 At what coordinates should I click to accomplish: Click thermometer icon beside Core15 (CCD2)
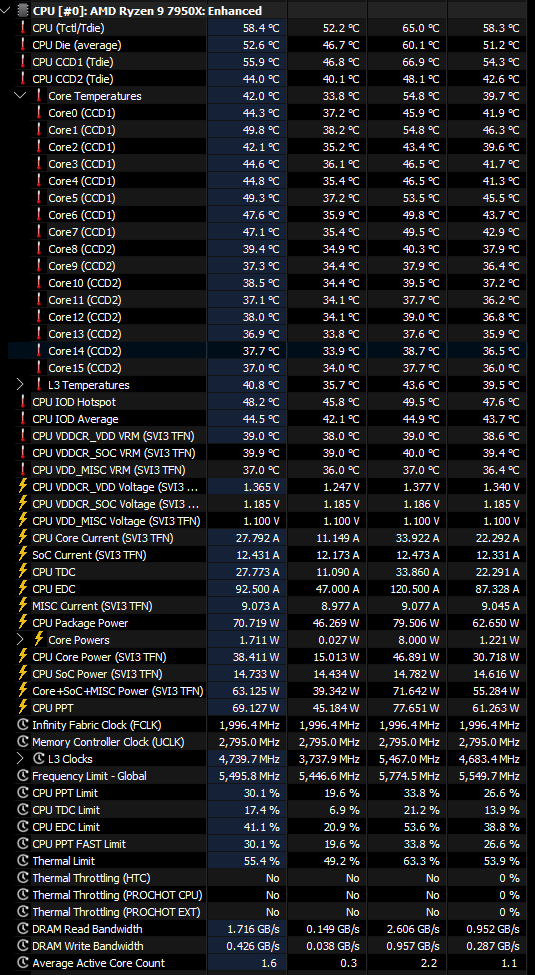pos(39,367)
